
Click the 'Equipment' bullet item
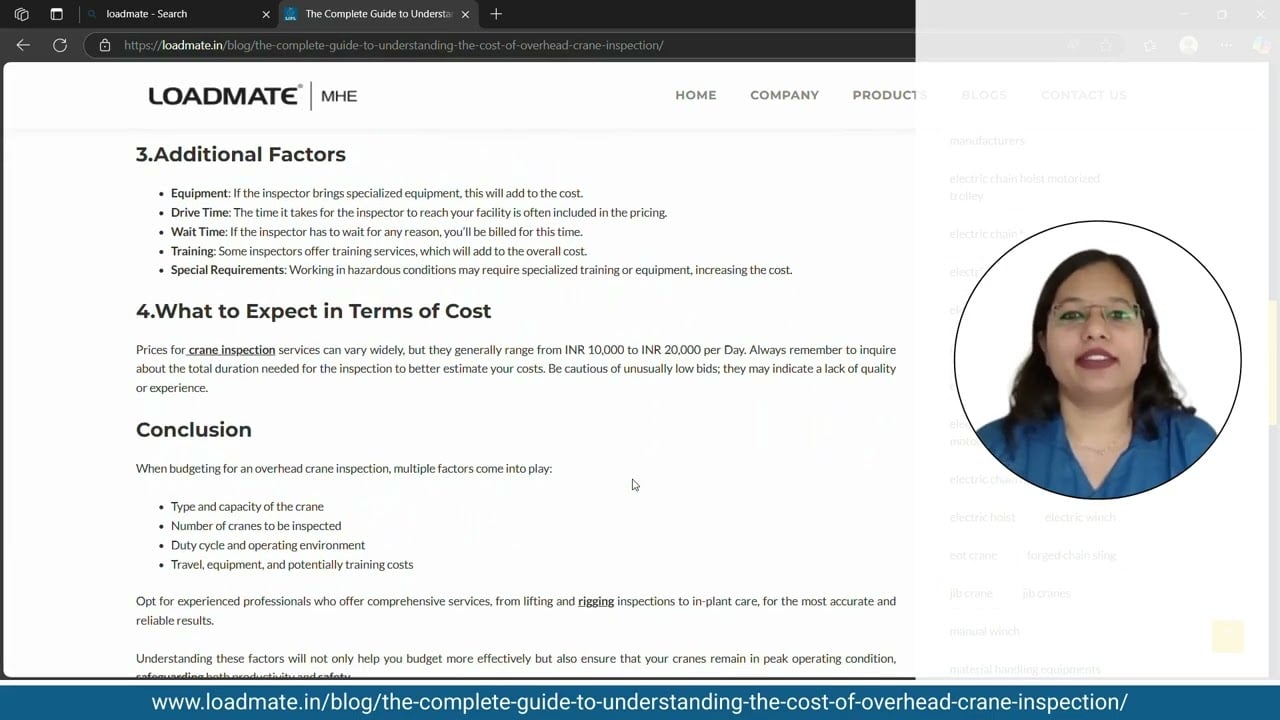pyautogui.click(x=377, y=193)
